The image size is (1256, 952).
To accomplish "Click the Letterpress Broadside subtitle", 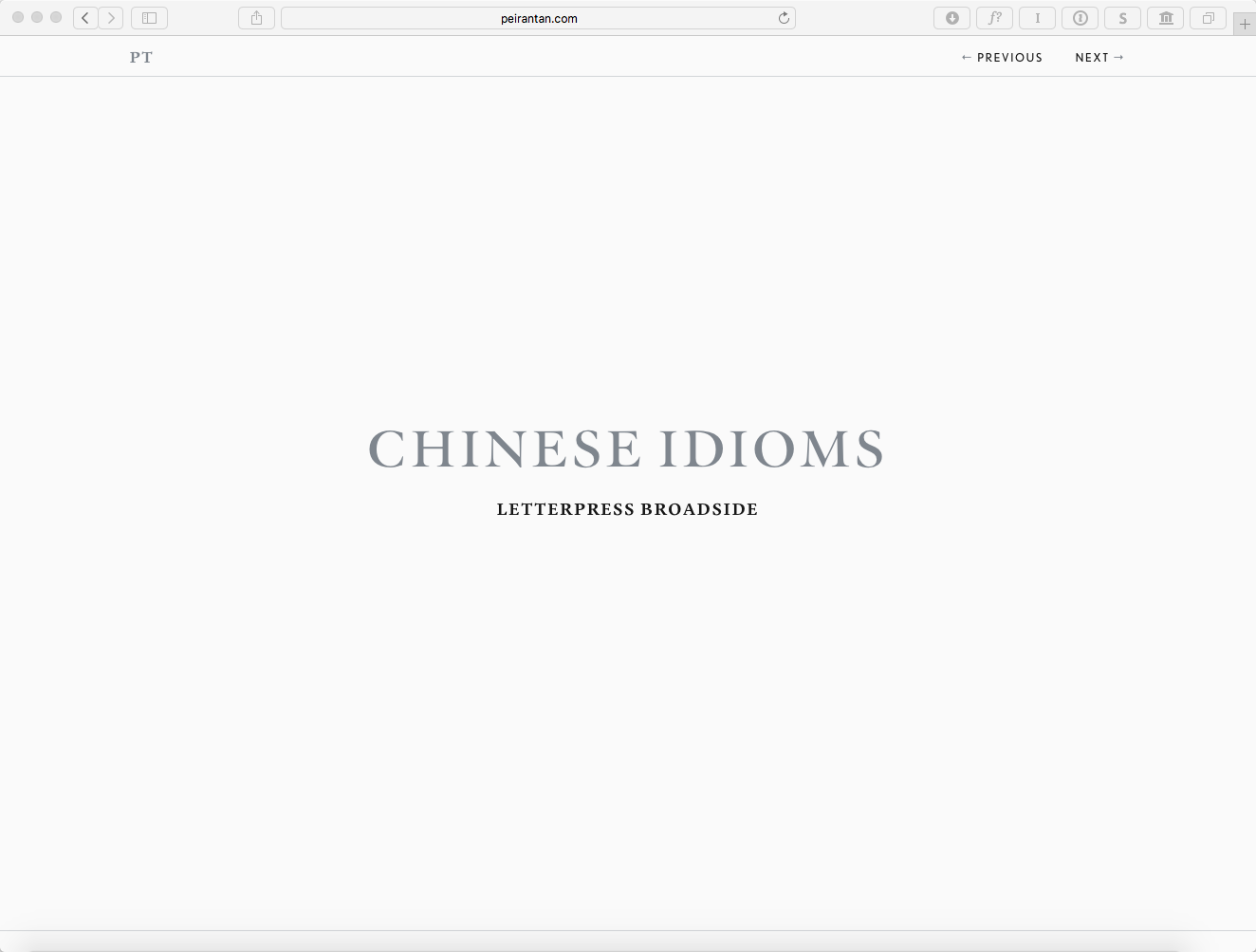I will [x=627, y=509].
